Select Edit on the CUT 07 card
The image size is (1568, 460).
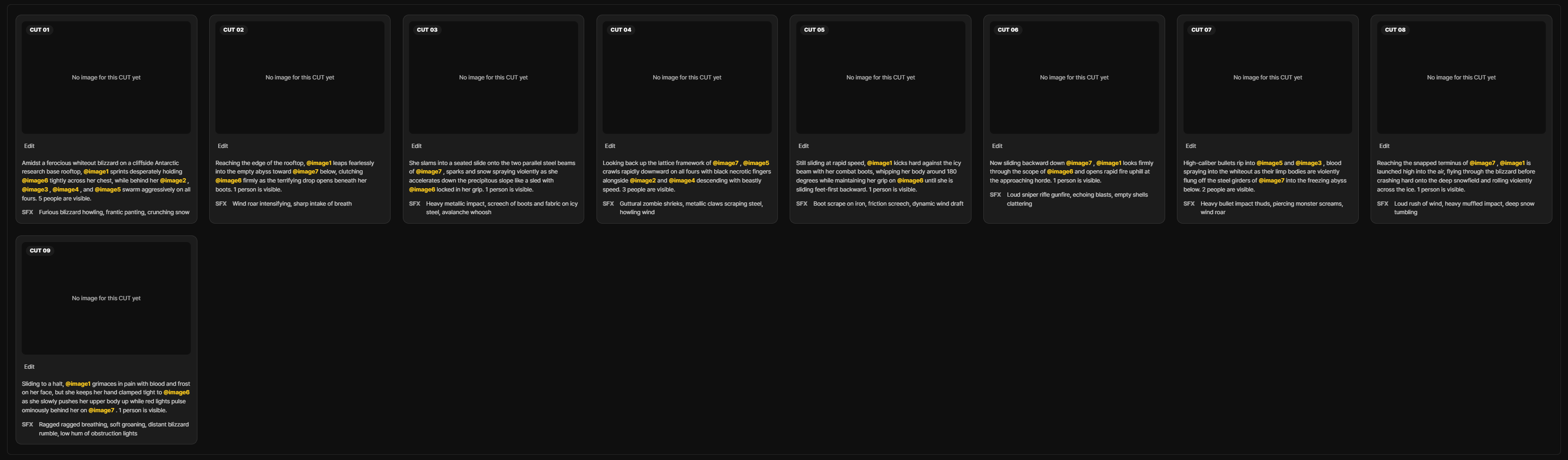click(x=1191, y=146)
